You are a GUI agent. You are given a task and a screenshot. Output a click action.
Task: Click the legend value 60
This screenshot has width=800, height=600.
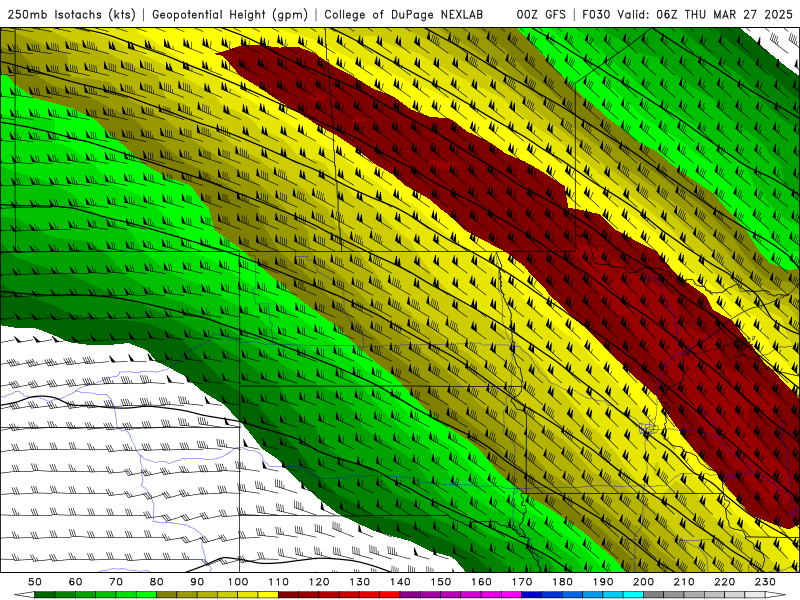[76, 582]
